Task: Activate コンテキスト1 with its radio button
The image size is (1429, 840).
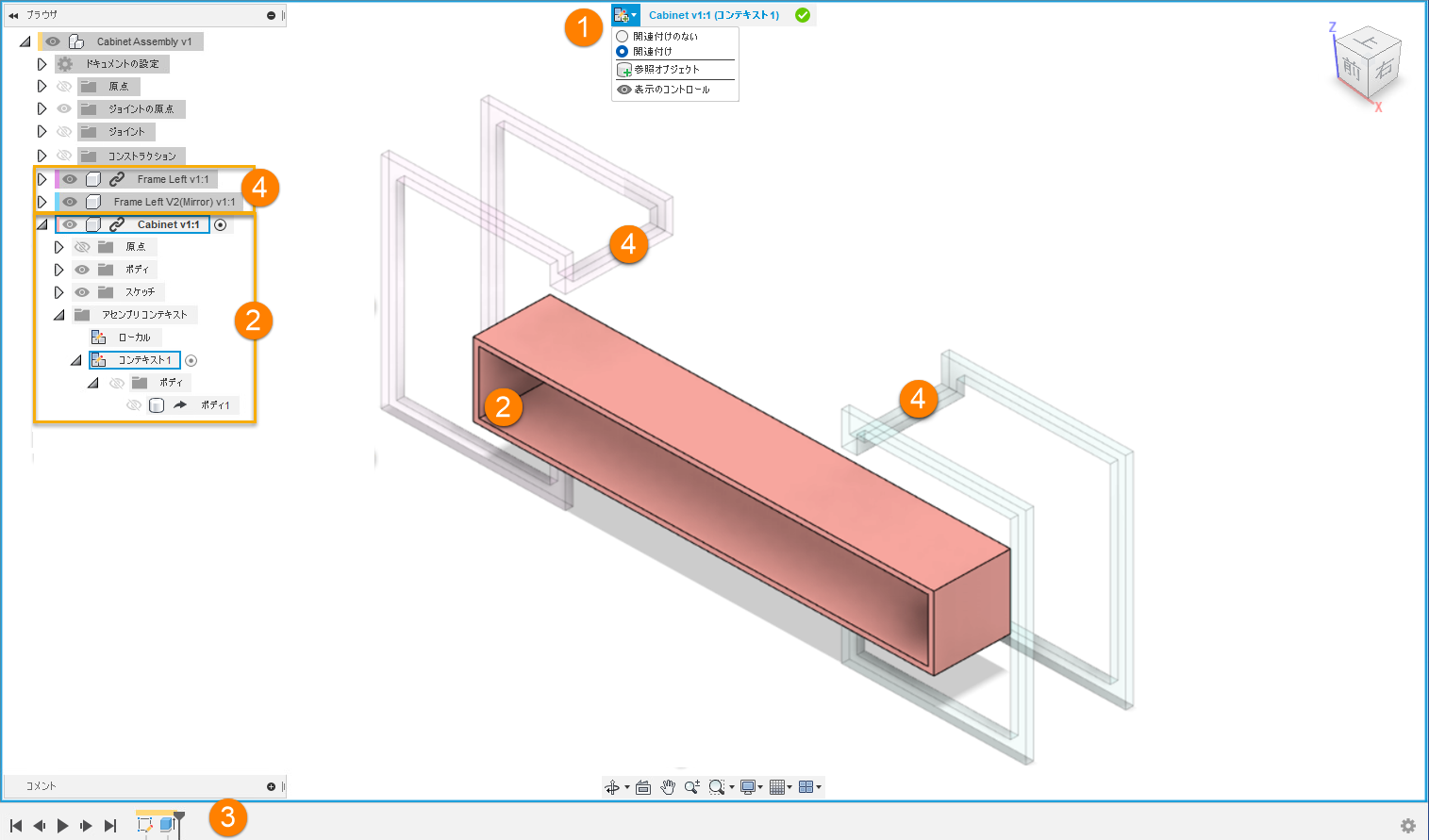Action: pyautogui.click(x=191, y=361)
